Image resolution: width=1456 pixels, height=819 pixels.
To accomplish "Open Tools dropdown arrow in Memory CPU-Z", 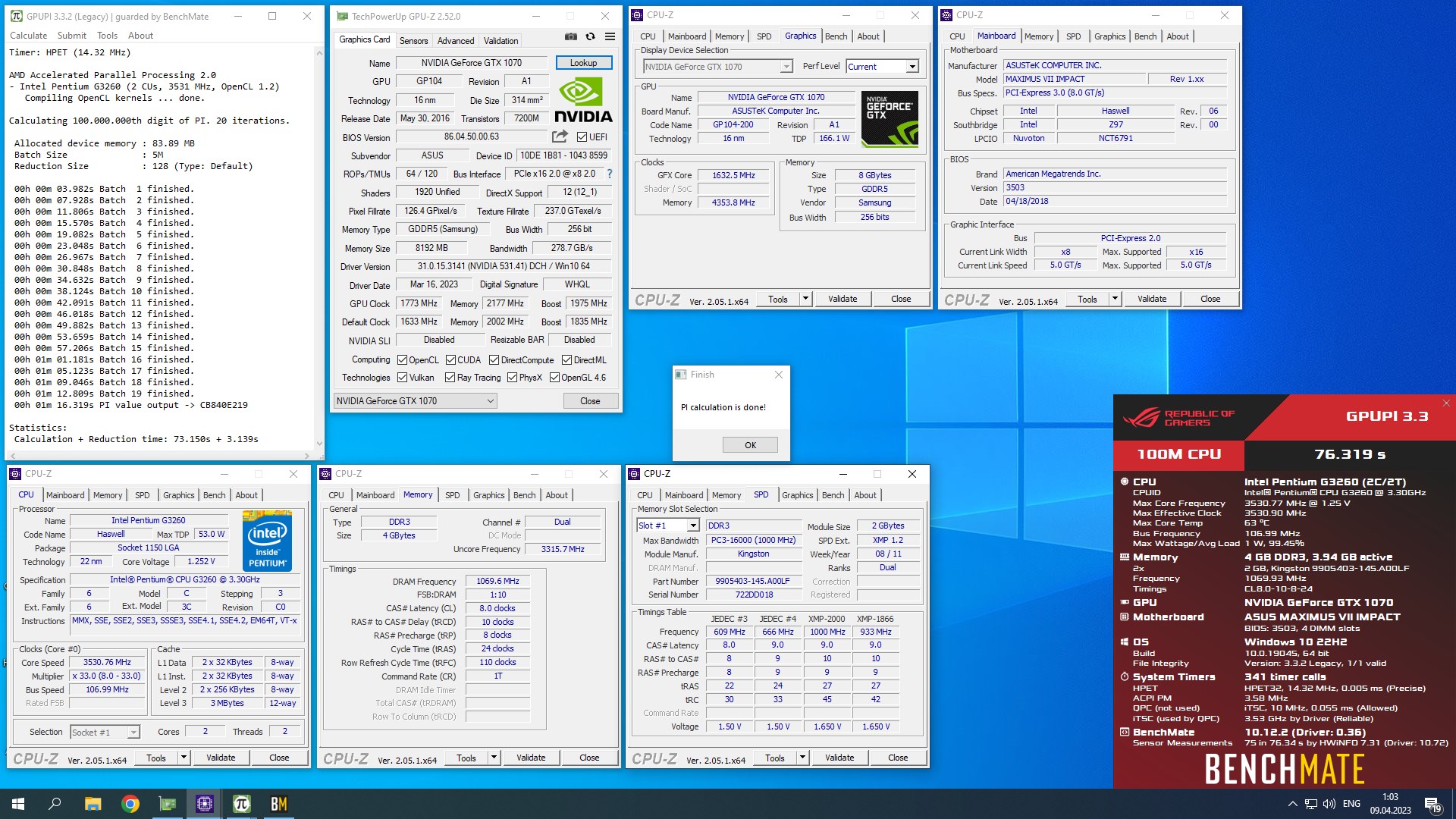I will [493, 758].
